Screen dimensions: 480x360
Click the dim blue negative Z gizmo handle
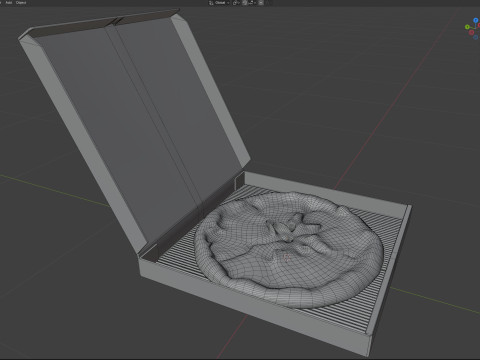tap(476, 37)
